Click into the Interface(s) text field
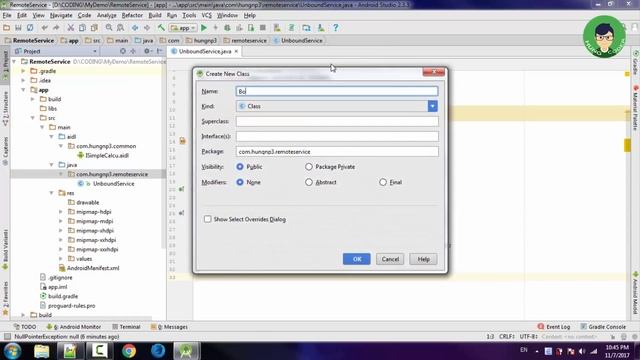The width and height of the screenshot is (640, 360). click(337, 136)
